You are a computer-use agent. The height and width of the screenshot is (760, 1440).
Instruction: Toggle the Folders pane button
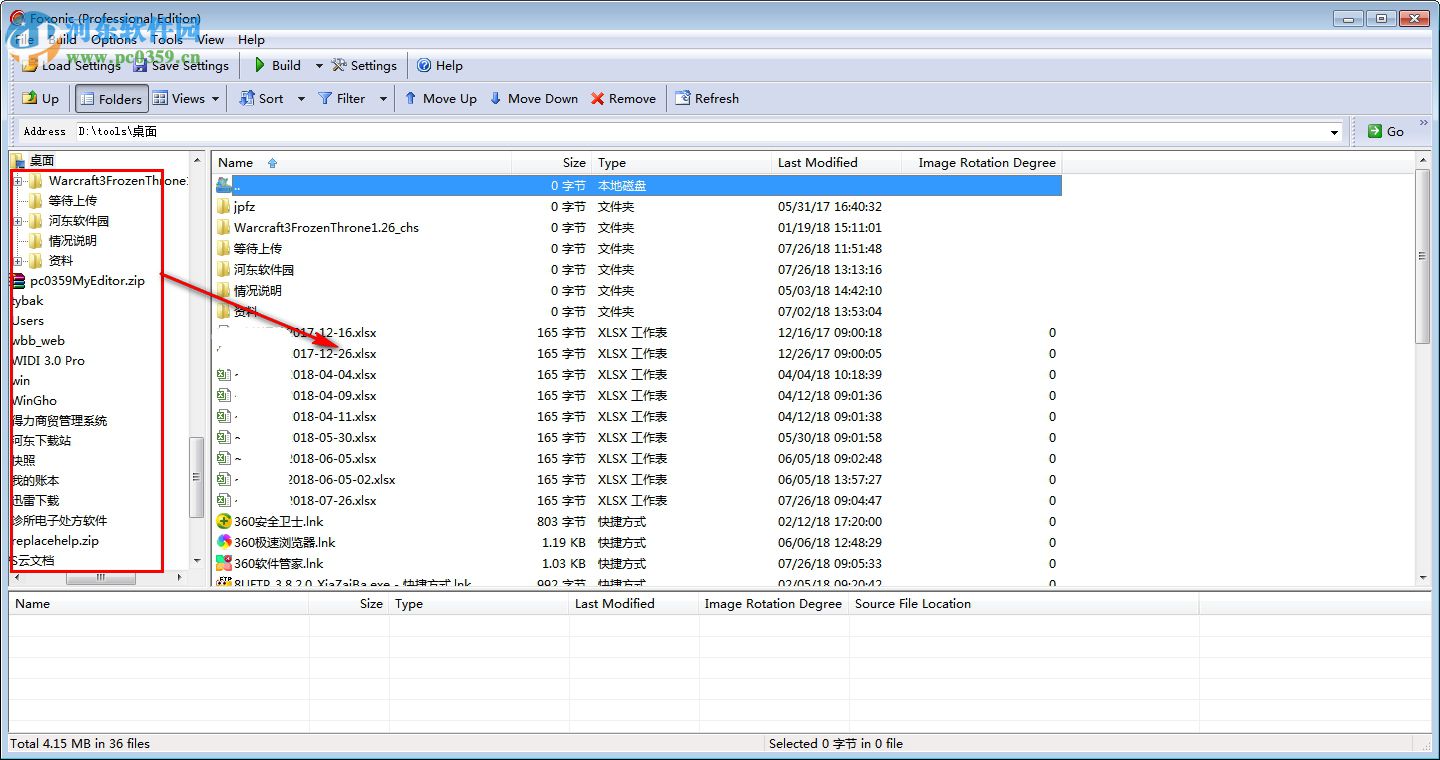click(111, 99)
